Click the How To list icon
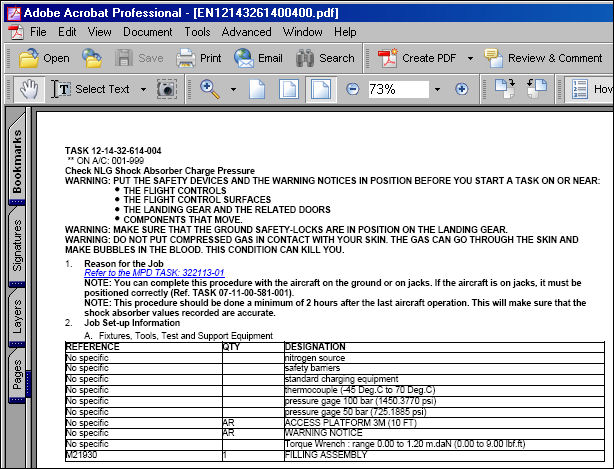The width and height of the screenshot is (614, 469). tap(580, 89)
